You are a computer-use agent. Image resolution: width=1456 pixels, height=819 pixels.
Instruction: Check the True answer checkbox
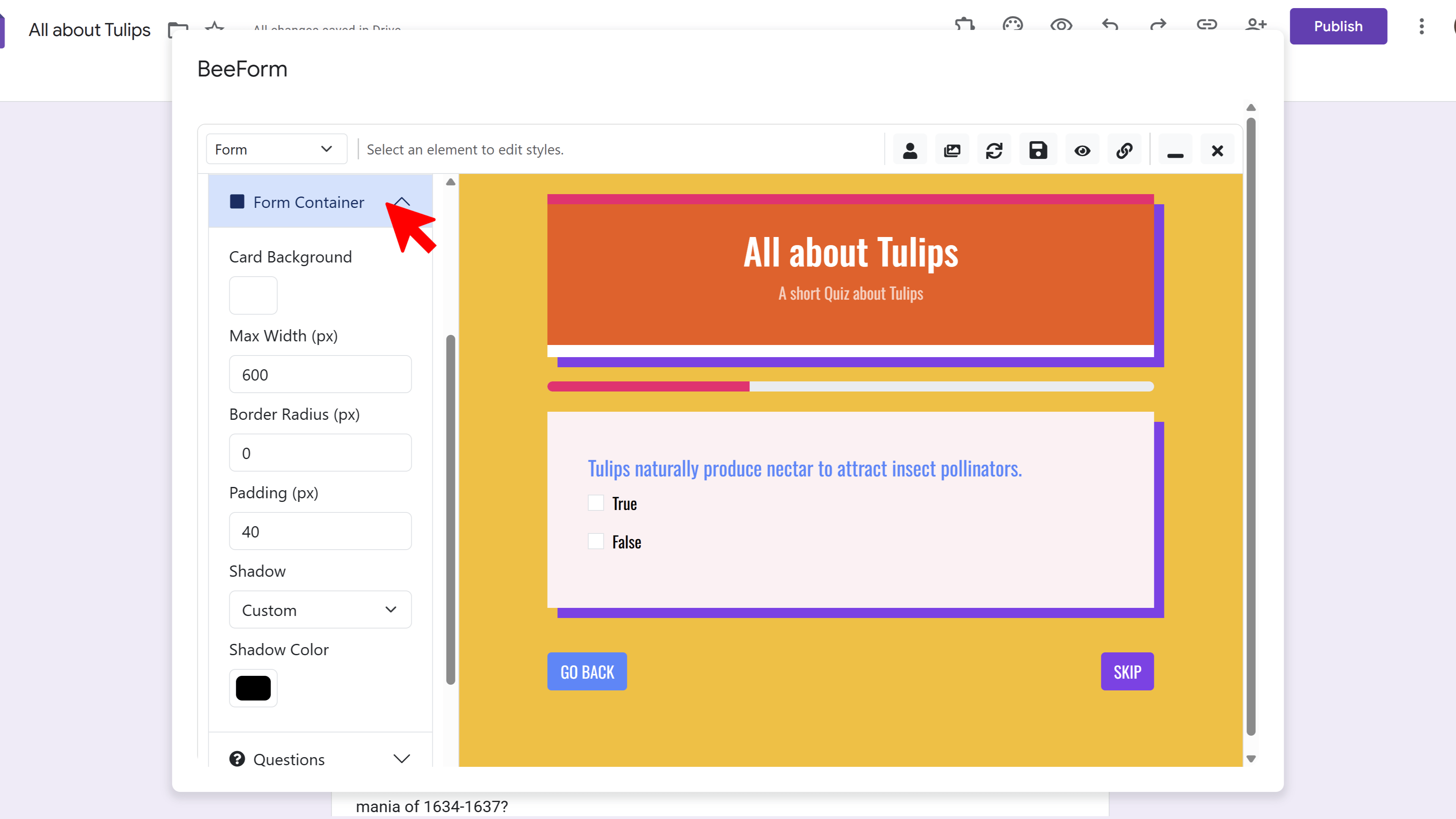[596, 503]
